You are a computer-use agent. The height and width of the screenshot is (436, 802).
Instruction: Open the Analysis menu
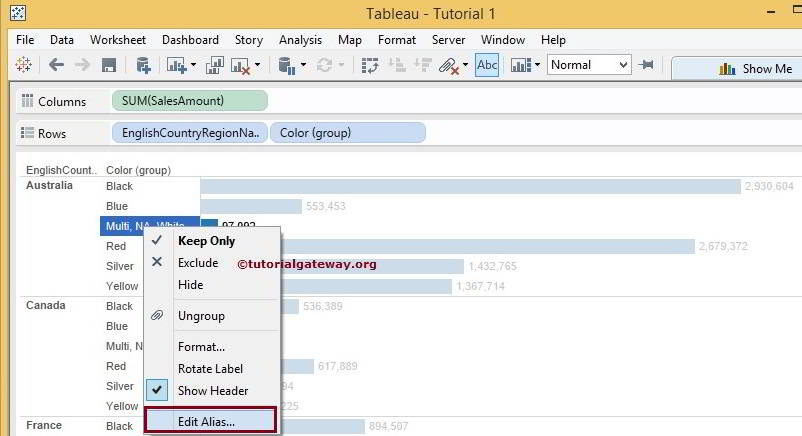pos(300,40)
